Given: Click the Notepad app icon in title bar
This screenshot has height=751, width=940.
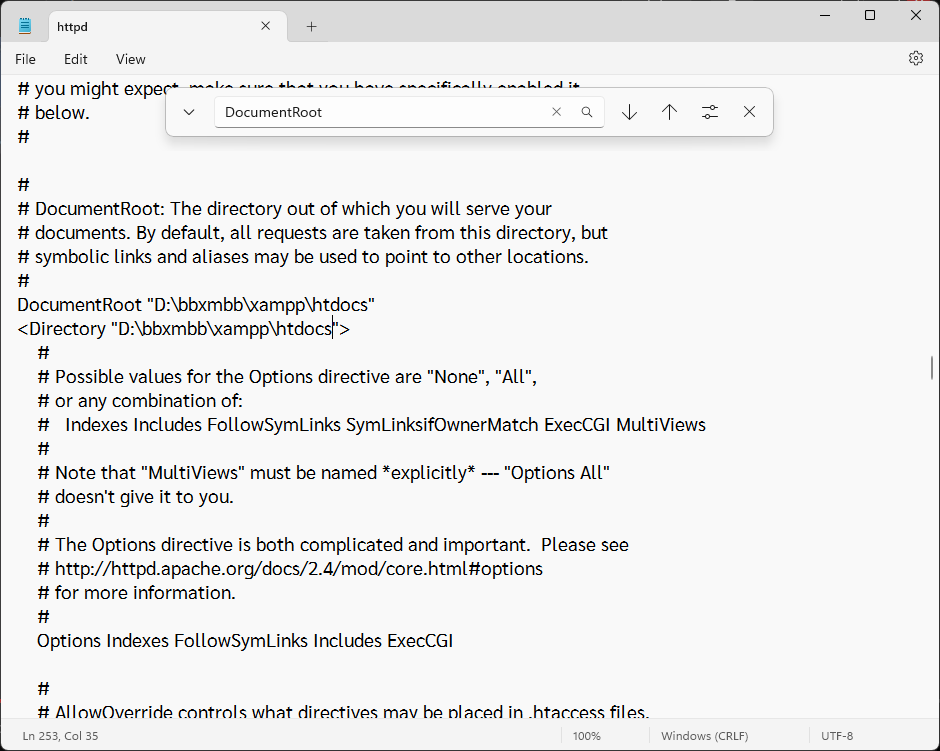Looking at the screenshot, I should (x=25, y=26).
